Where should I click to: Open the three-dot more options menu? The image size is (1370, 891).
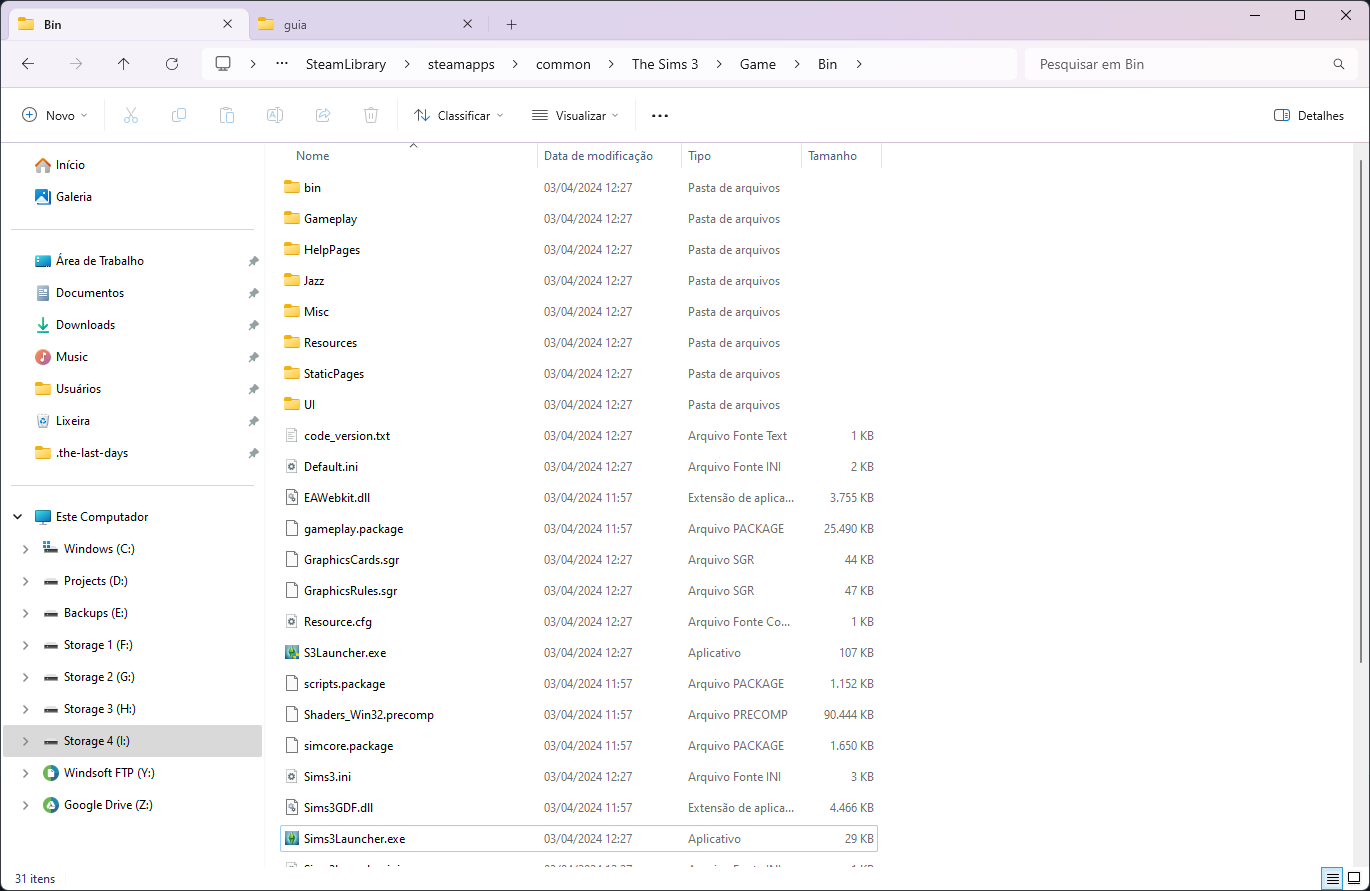coord(660,115)
